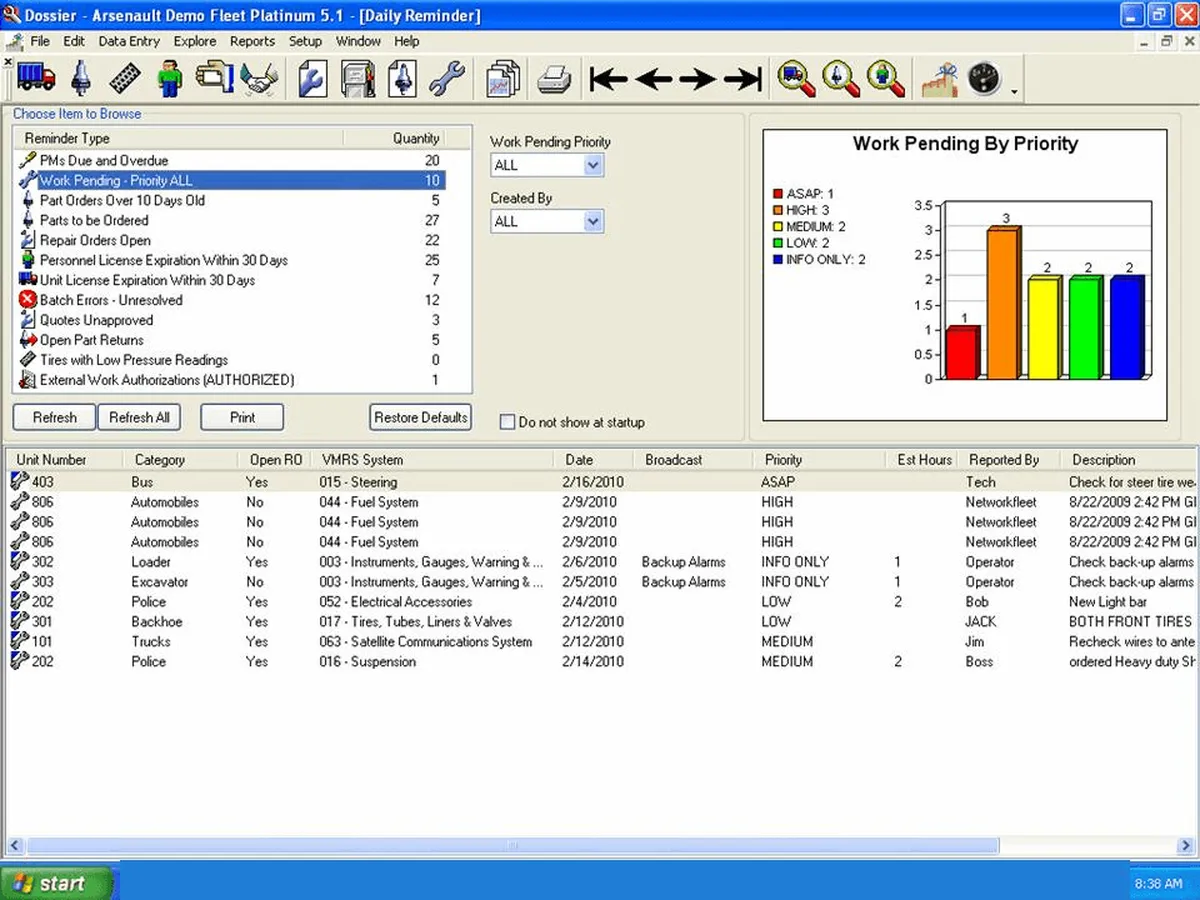1200x900 pixels.
Task: Click the blue INFO ONLY legend swatch
Action: 777,259
